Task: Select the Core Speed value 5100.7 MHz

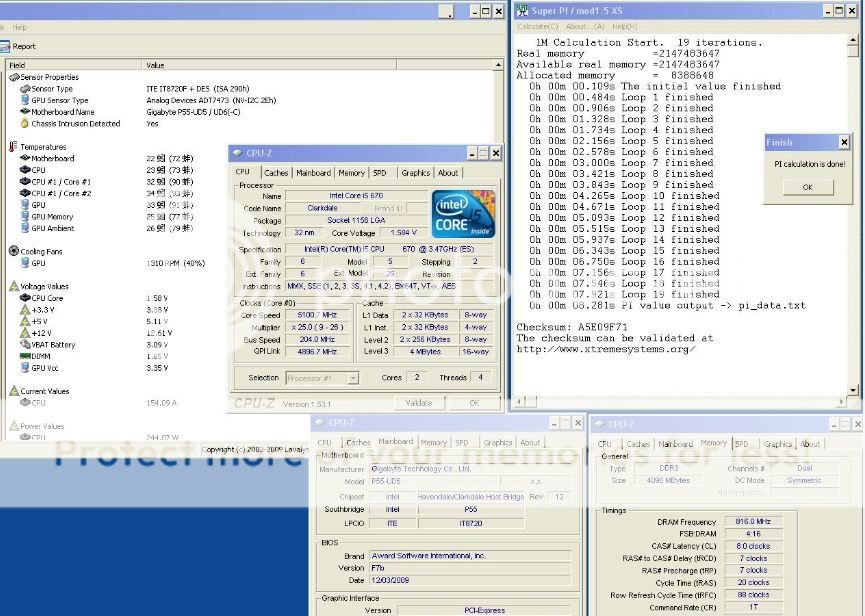Action: 317,315
